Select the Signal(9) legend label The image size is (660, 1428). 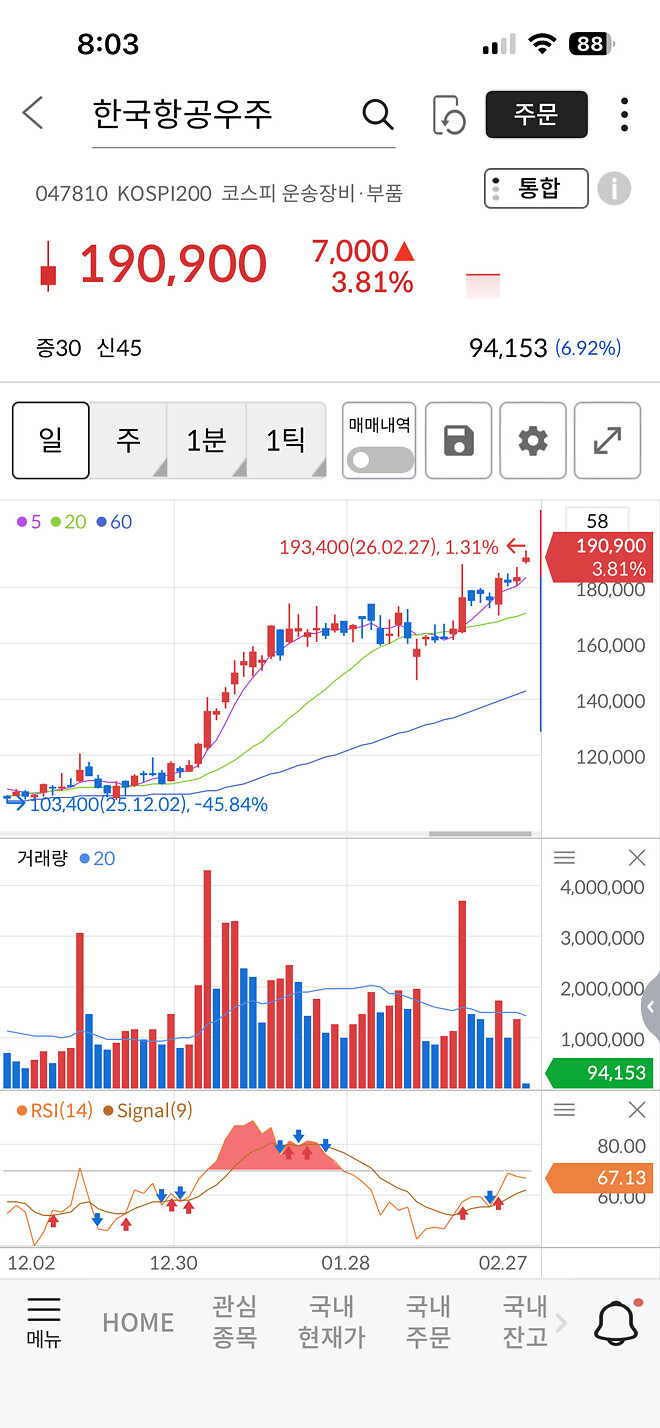(x=147, y=1110)
